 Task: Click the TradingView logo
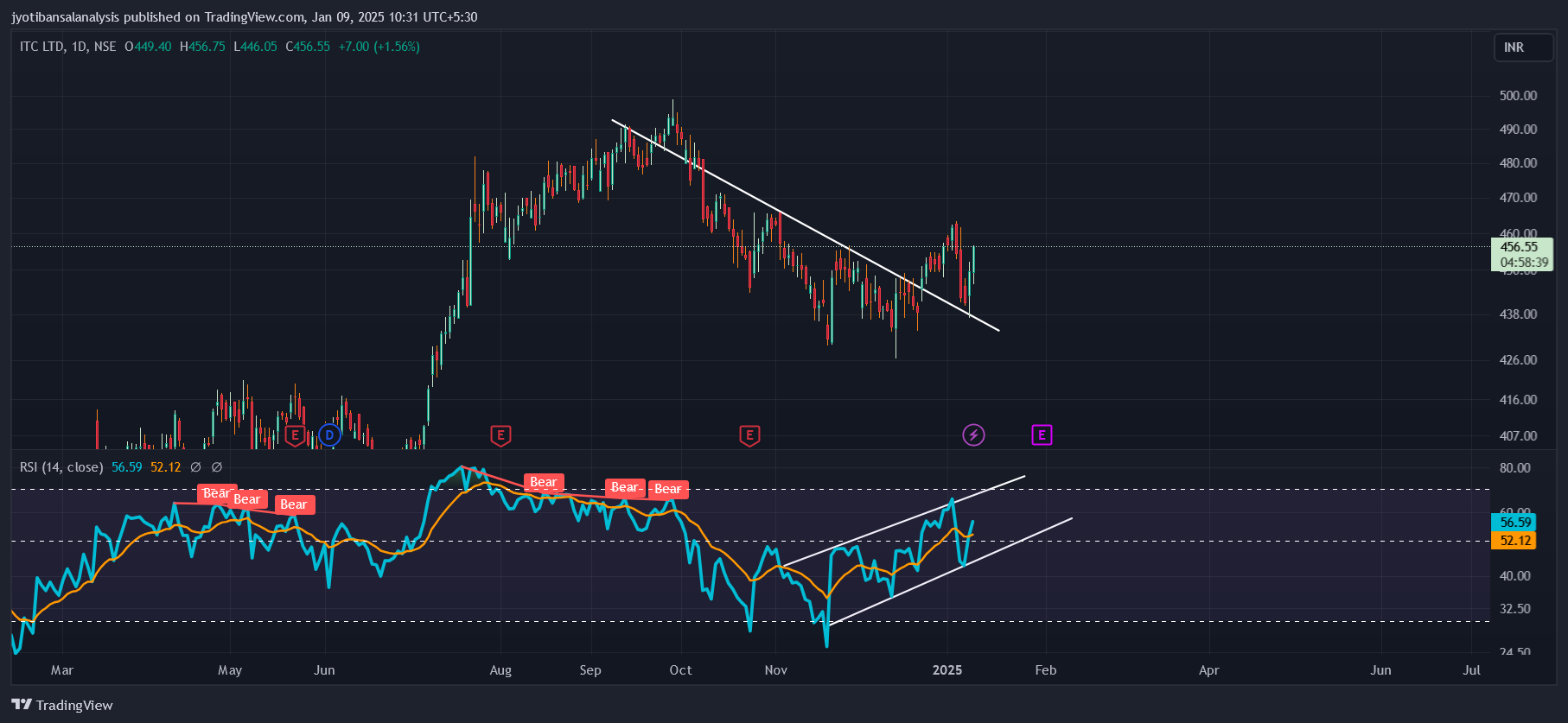[x=62, y=705]
